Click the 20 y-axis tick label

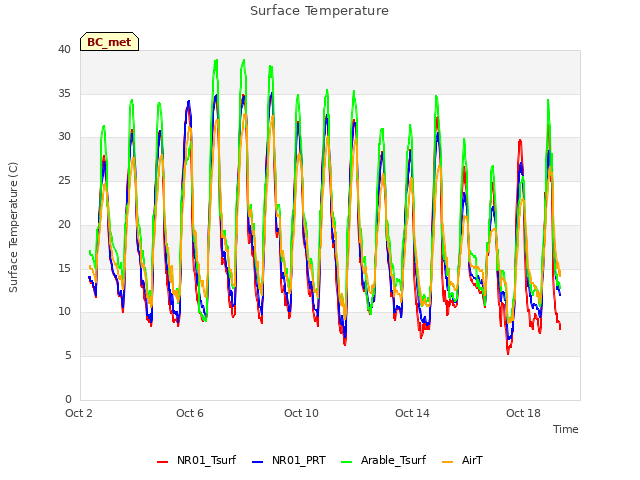coord(64,224)
